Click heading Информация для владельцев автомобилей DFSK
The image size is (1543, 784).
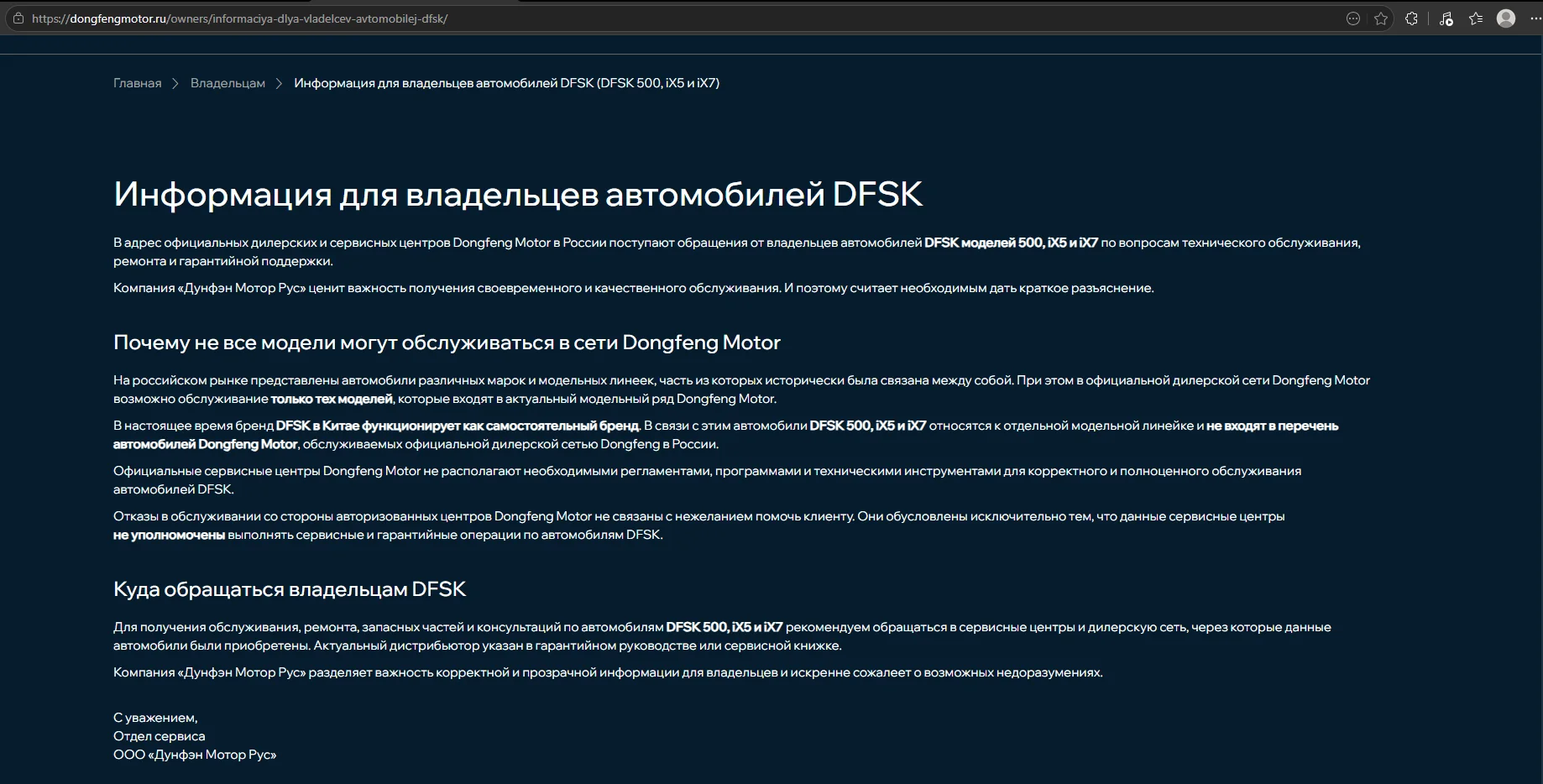518,194
